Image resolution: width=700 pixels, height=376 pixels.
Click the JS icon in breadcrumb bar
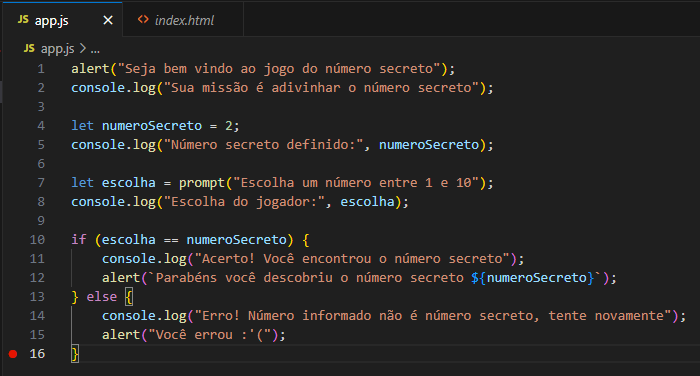pyautogui.click(x=29, y=48)
